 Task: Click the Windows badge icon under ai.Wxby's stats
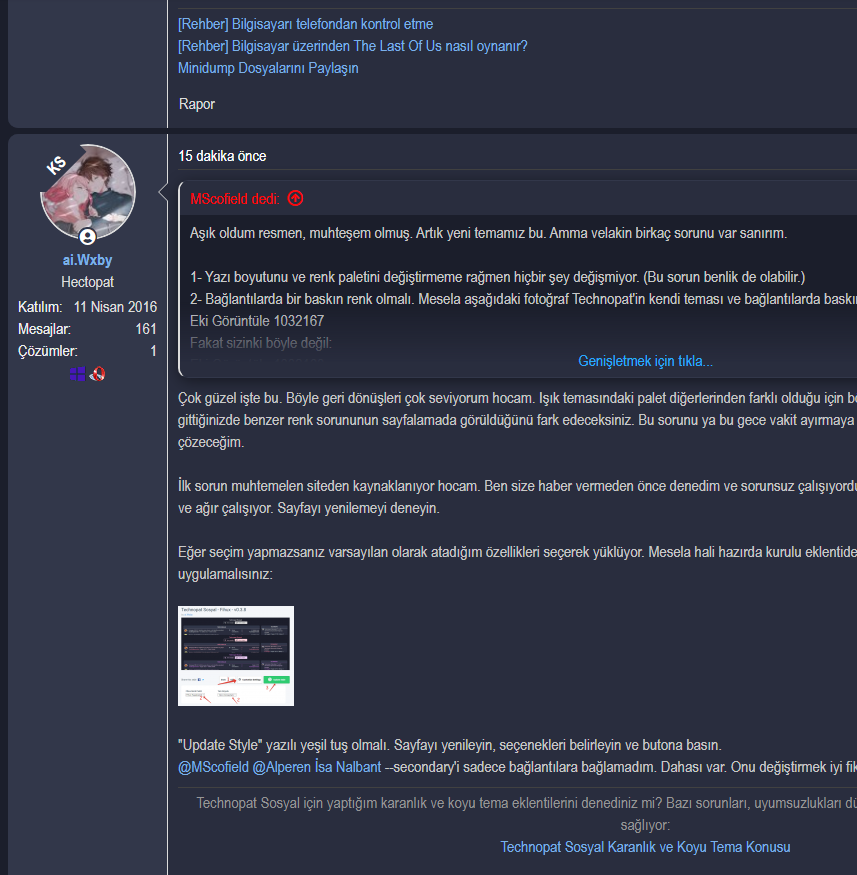click(x=78, y=374)
